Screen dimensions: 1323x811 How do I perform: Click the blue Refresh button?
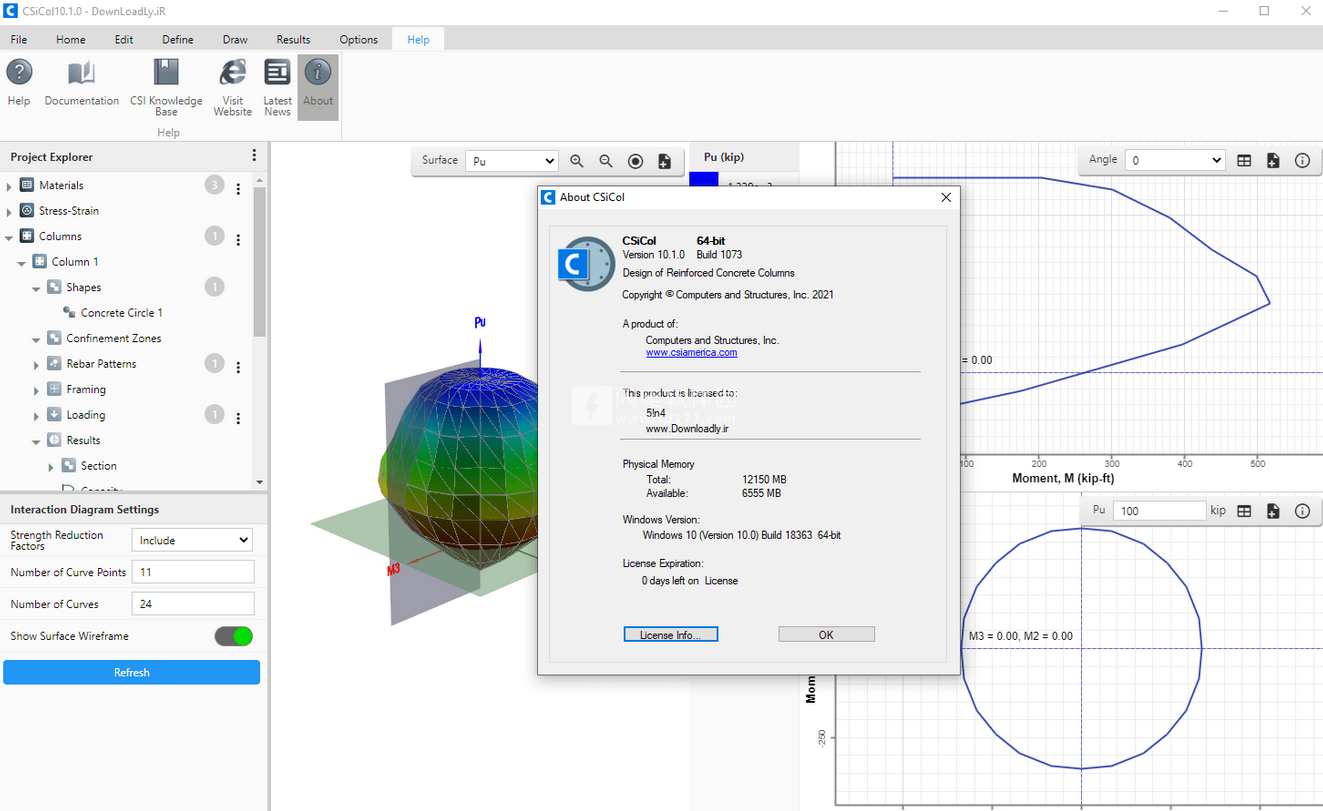(x=131, y=672)
